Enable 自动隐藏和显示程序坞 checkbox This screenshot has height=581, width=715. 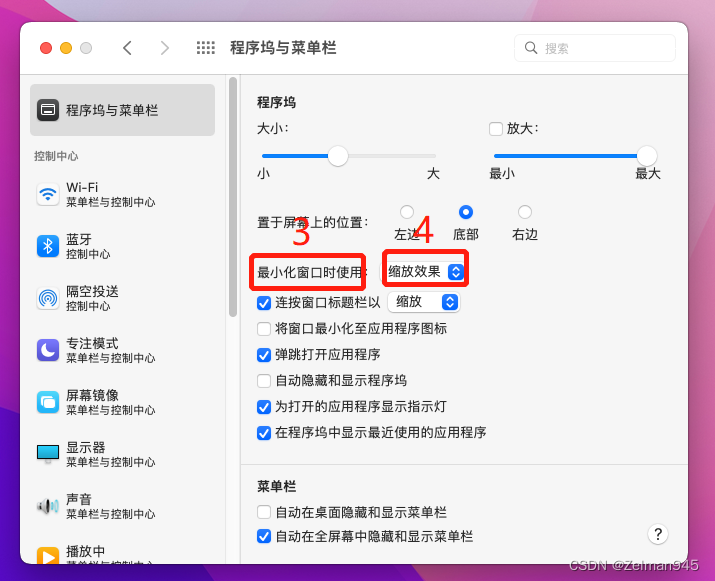264,381
